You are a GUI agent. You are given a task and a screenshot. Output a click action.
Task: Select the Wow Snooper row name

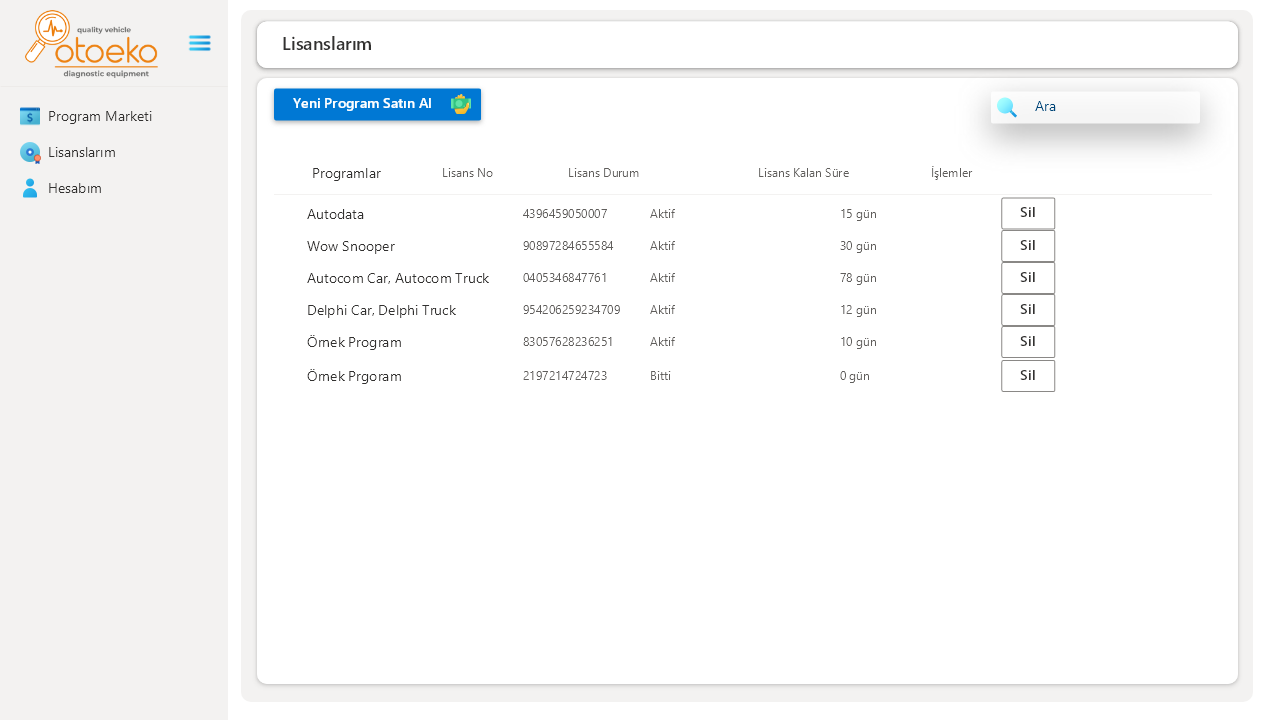pyautogui.click(x=351, y=246)
